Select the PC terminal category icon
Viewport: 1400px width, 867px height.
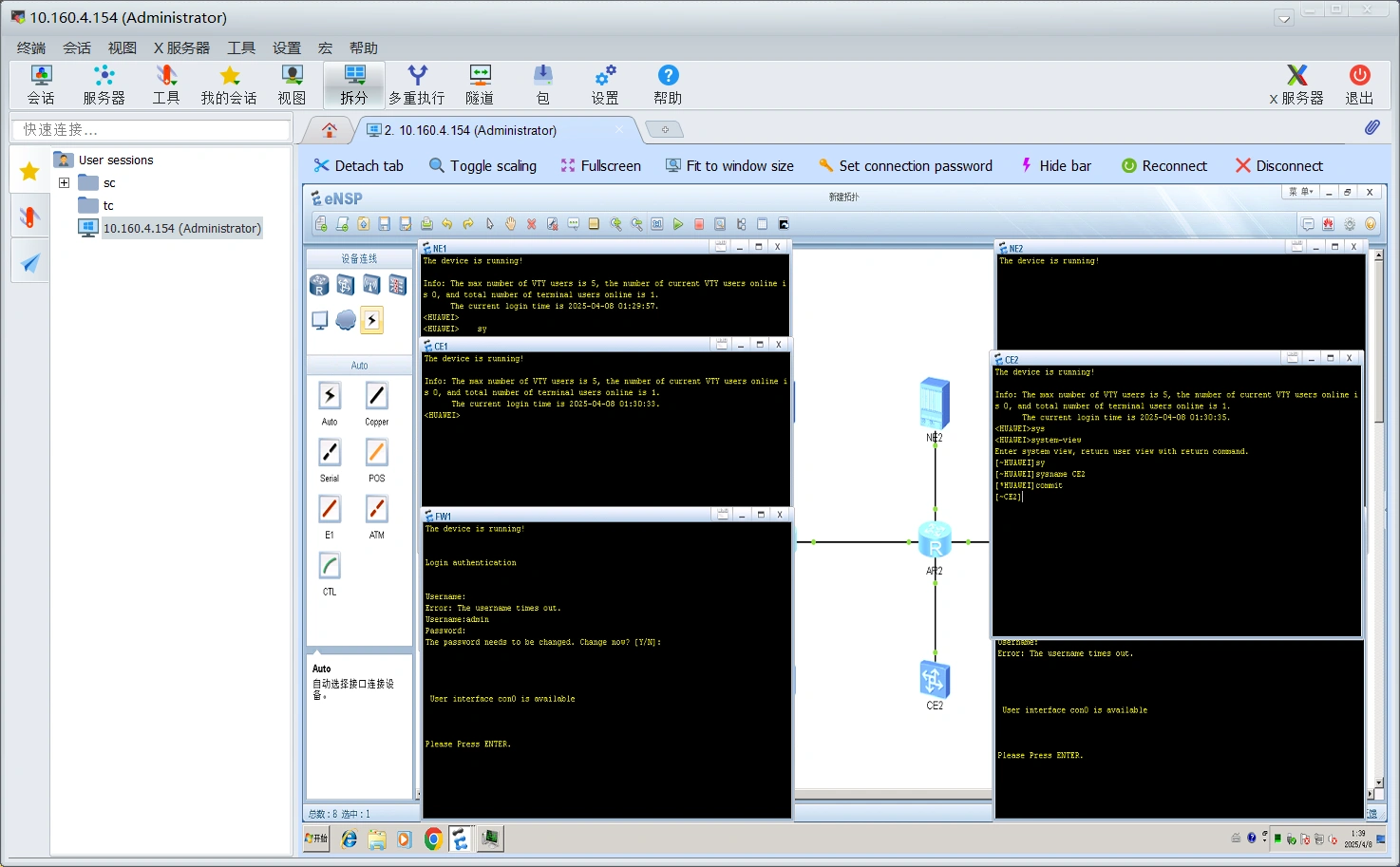tap(319, 320)
